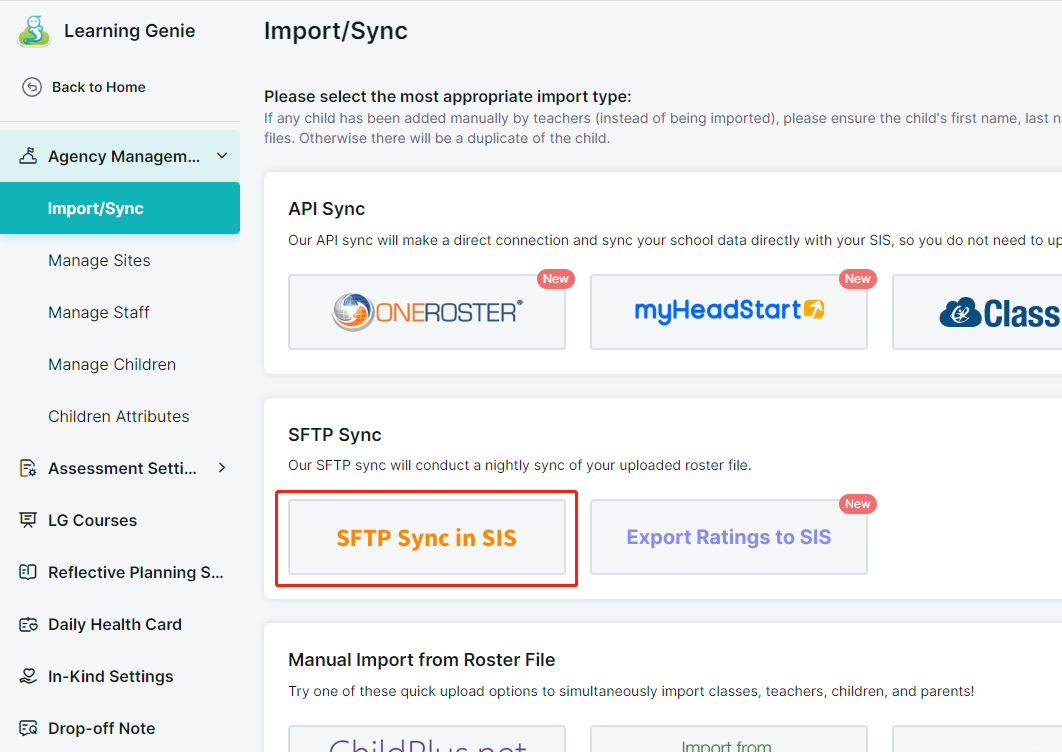Open the Import/Sync menu item
This screenshot has height=752, width=1062.
(x=120, y=208)
